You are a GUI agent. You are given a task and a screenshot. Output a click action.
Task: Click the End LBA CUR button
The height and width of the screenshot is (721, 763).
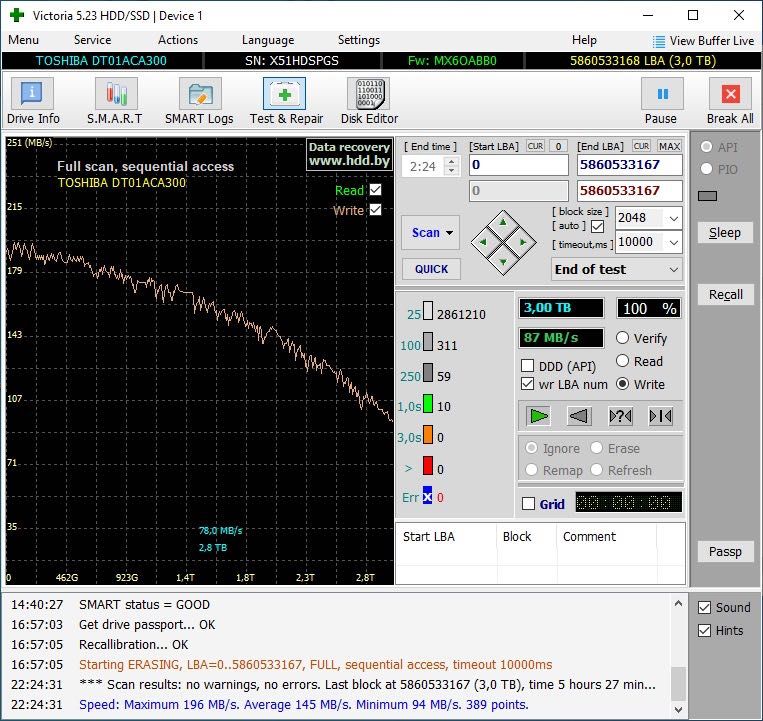[x=641, y=146]
